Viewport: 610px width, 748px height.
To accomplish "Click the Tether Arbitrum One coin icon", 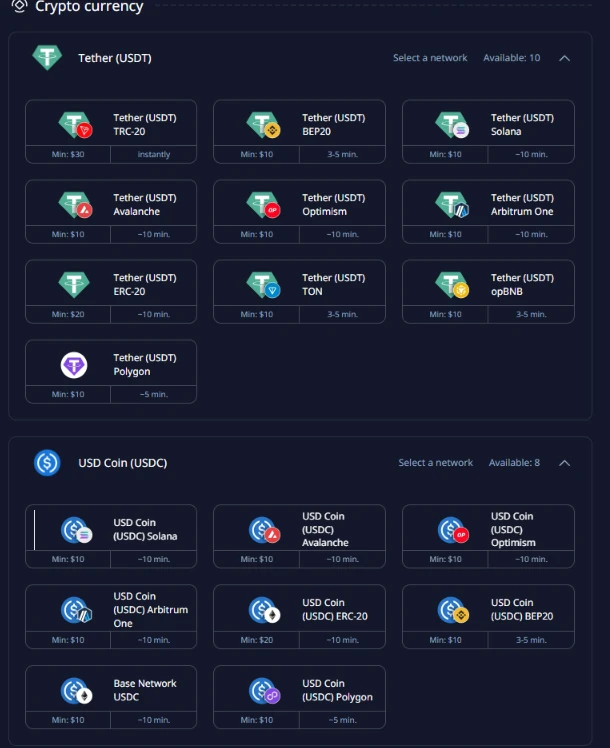I will pyautogui.click(x=452, y=205).
